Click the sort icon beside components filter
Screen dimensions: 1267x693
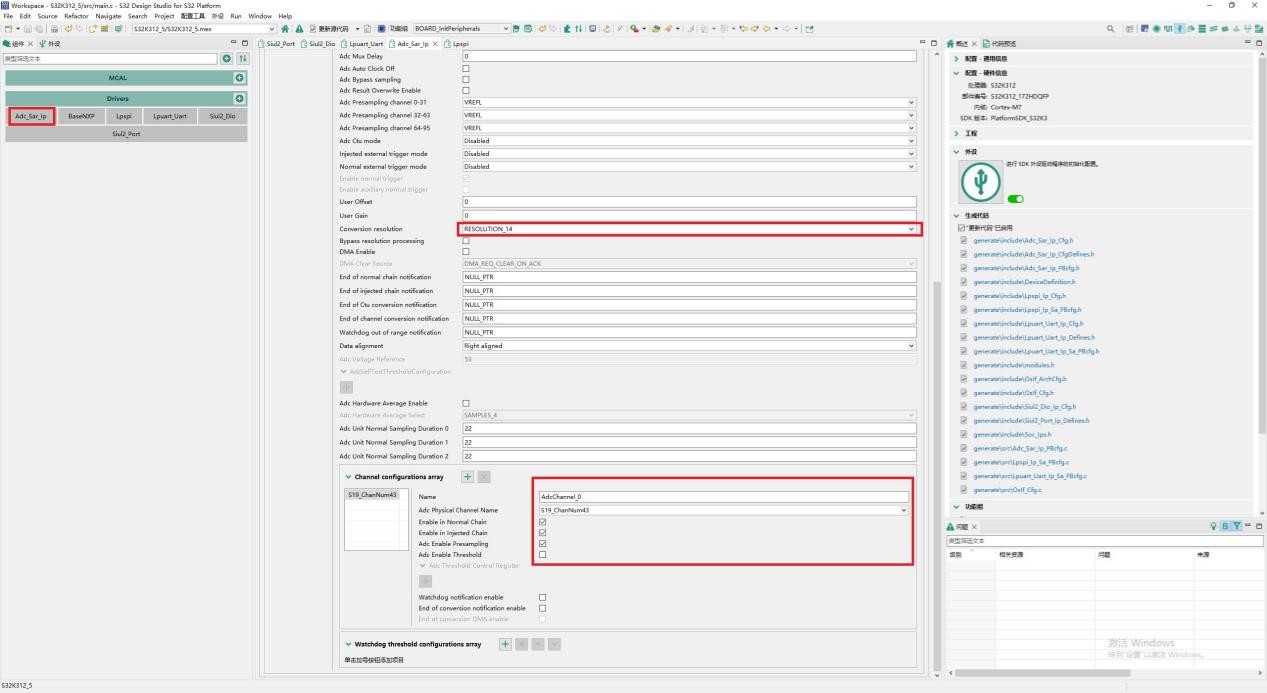(x=242, y=59)
